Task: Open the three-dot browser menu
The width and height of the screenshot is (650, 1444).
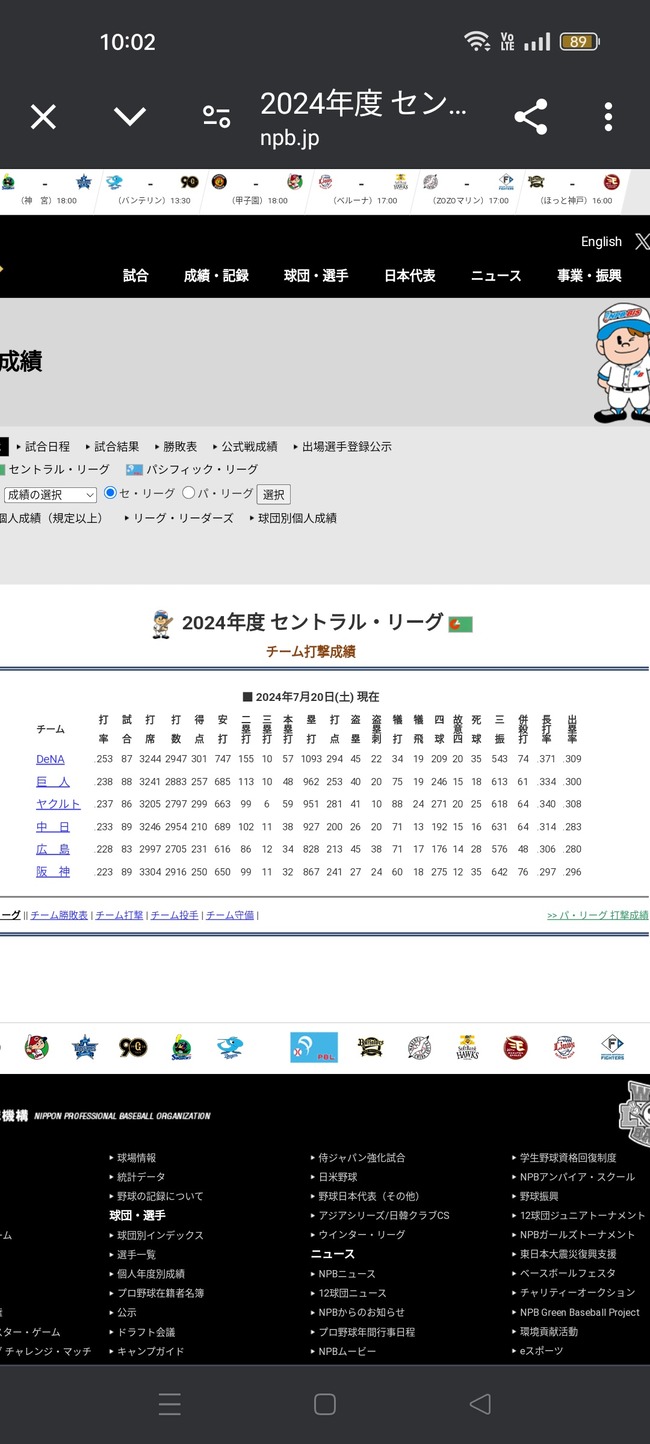Action: 608,117
